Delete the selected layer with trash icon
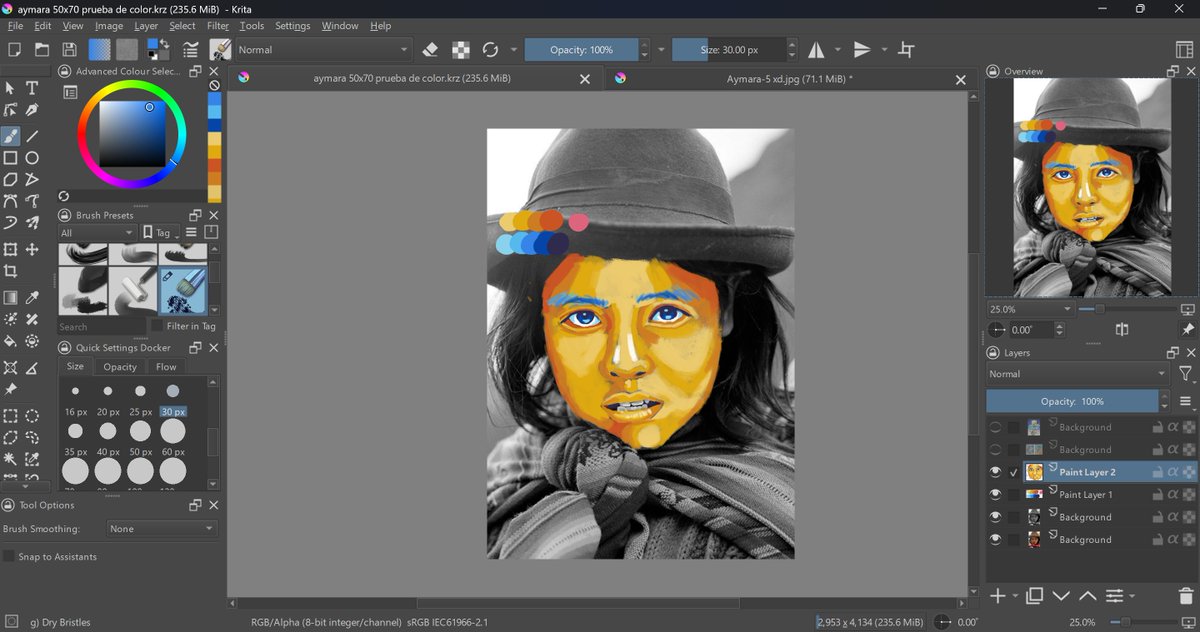The image size is (1200, 632). [1187, 596]
